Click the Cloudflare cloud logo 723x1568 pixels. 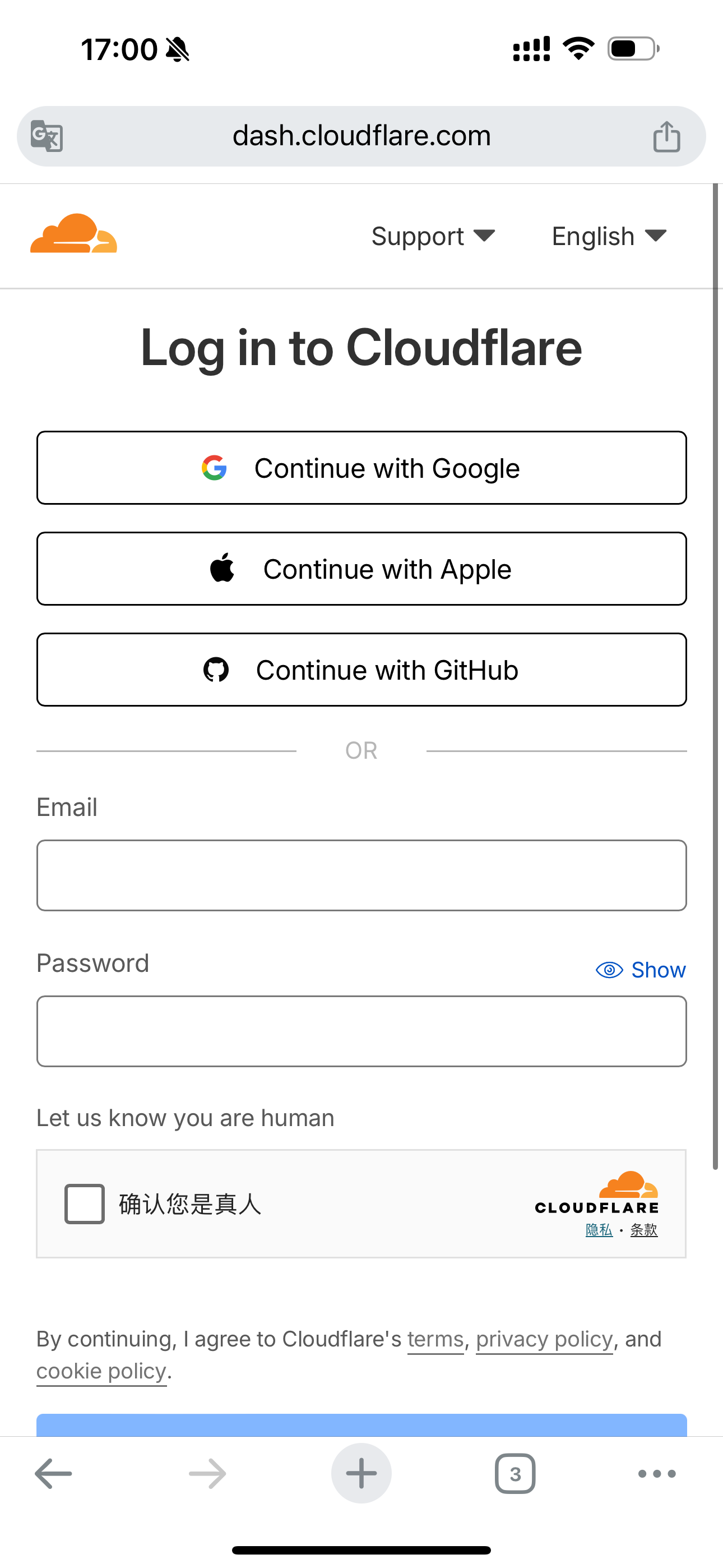pyautogui.click(x=73, y=234)
